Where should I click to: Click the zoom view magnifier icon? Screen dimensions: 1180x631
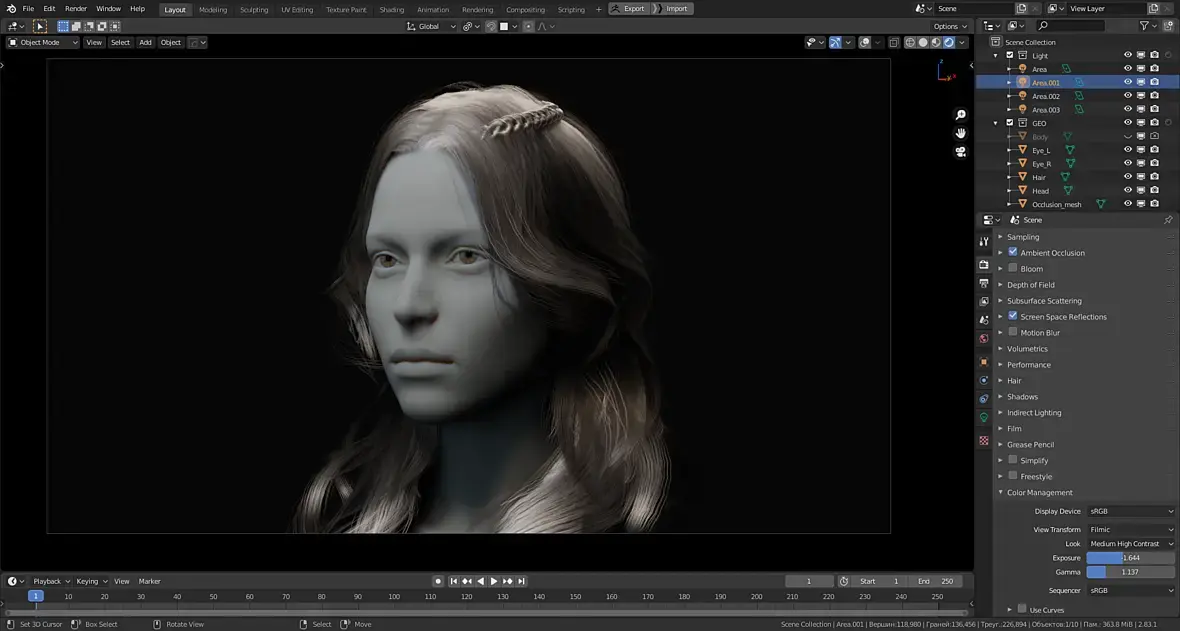(960, 115)
